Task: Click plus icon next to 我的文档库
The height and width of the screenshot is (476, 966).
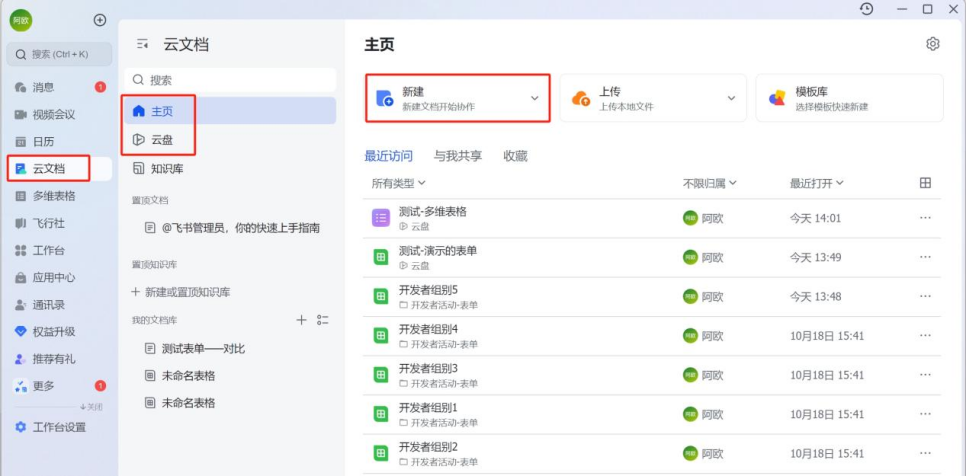Action: click(302, 320)
